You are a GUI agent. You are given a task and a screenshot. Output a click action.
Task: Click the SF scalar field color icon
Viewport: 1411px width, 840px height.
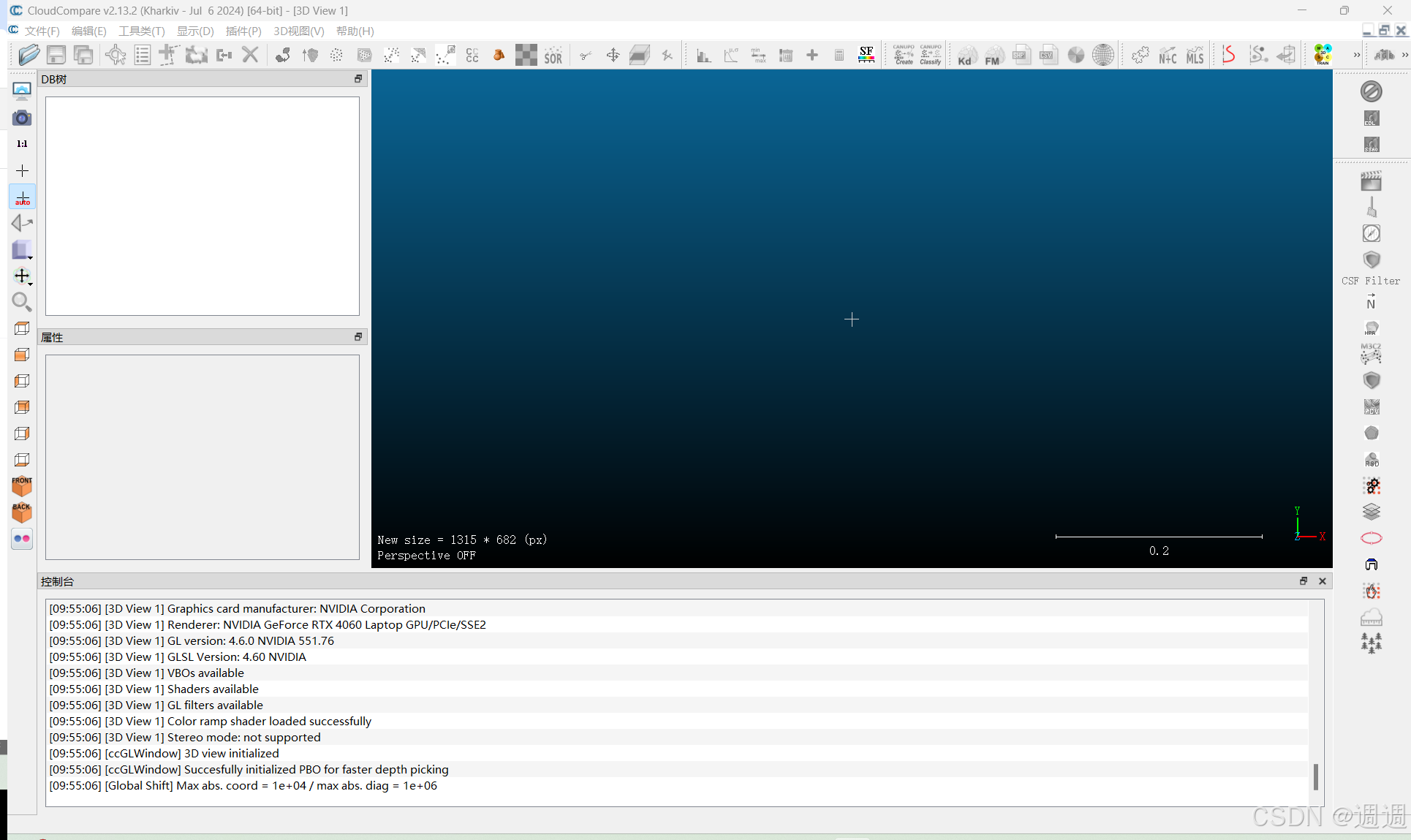866,55
